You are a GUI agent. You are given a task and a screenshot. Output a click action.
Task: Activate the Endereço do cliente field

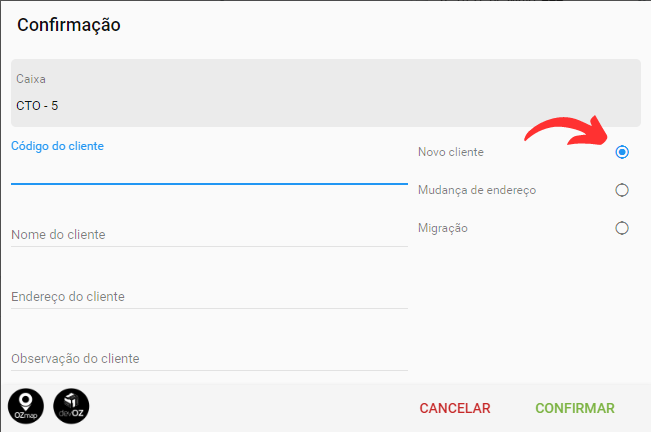(209, 297)
